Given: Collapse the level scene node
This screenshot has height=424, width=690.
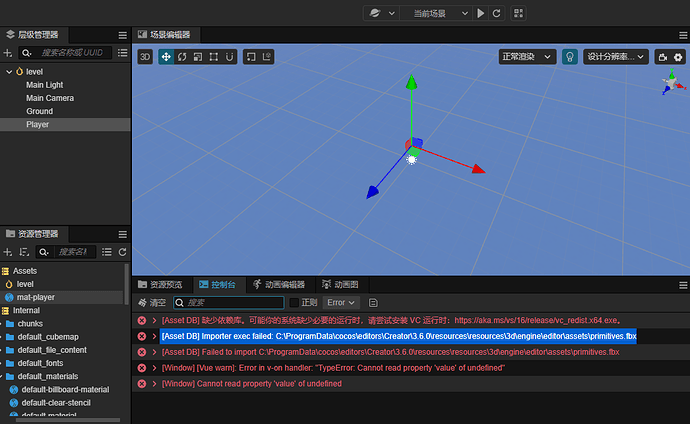Looking at the screenshot, I should coord(9,72).
